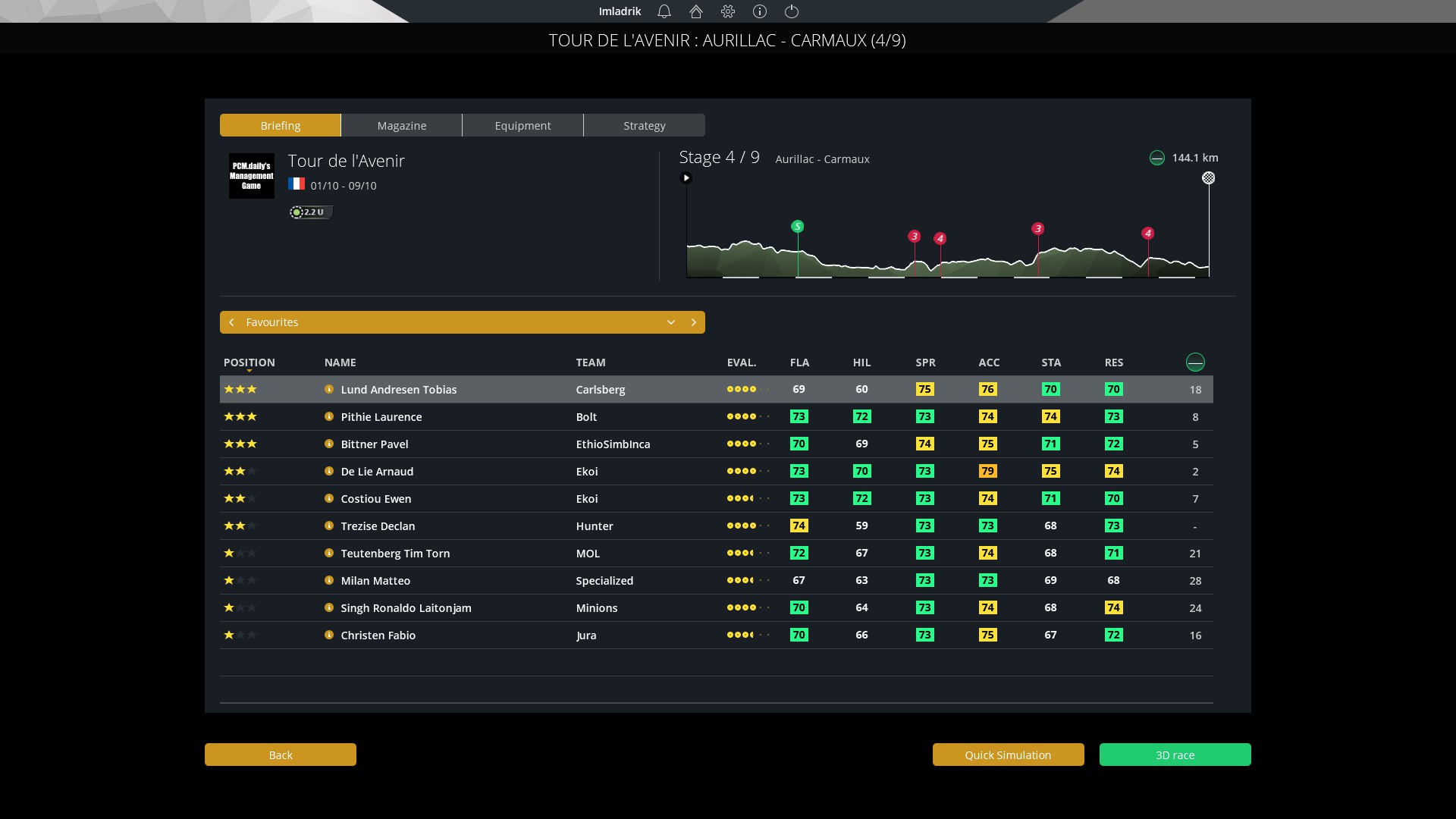Click info icon next to Singh Ronaldo Laitonjam
The width and height of the screenshot is (1456, 819).
tap(329, 607)
